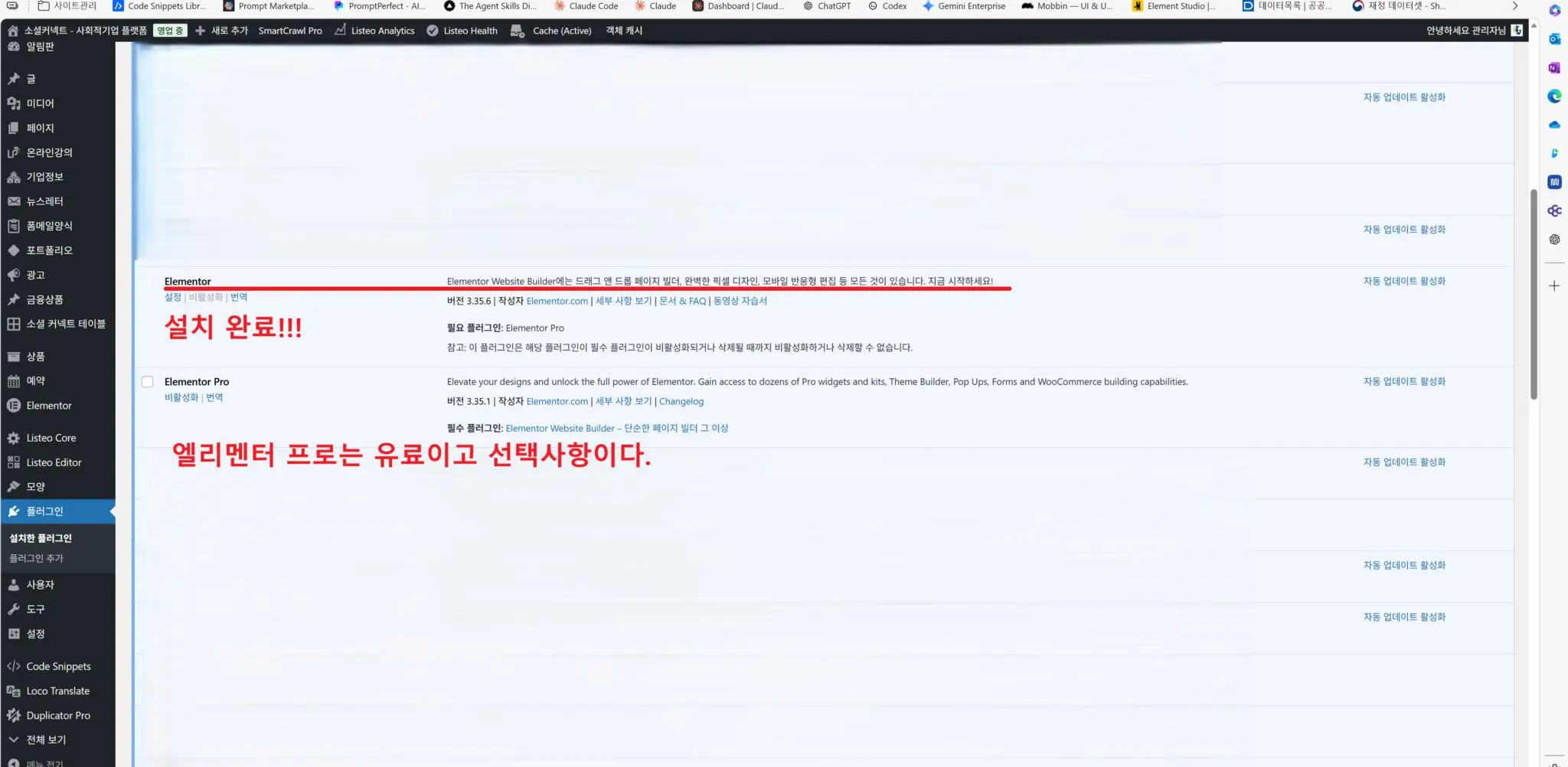The image size is (1568, 767).
Task: Open 새로 추가 in admin bar
Action: pyautogui.click(x=221, y=31)
